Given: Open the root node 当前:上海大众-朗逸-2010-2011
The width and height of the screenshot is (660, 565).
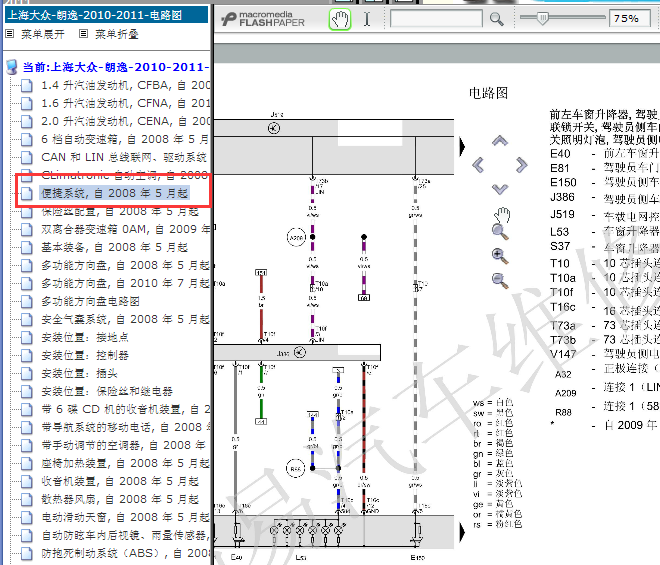Looking at the screenshot, I should pos(116,67).
